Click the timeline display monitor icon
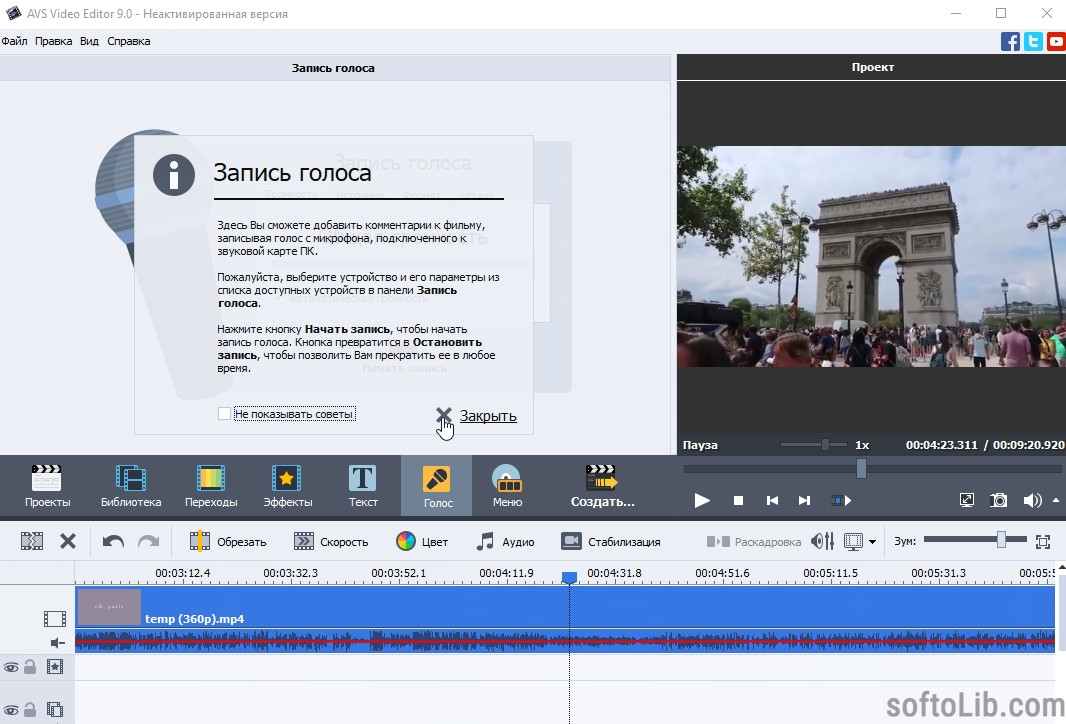 853,541
